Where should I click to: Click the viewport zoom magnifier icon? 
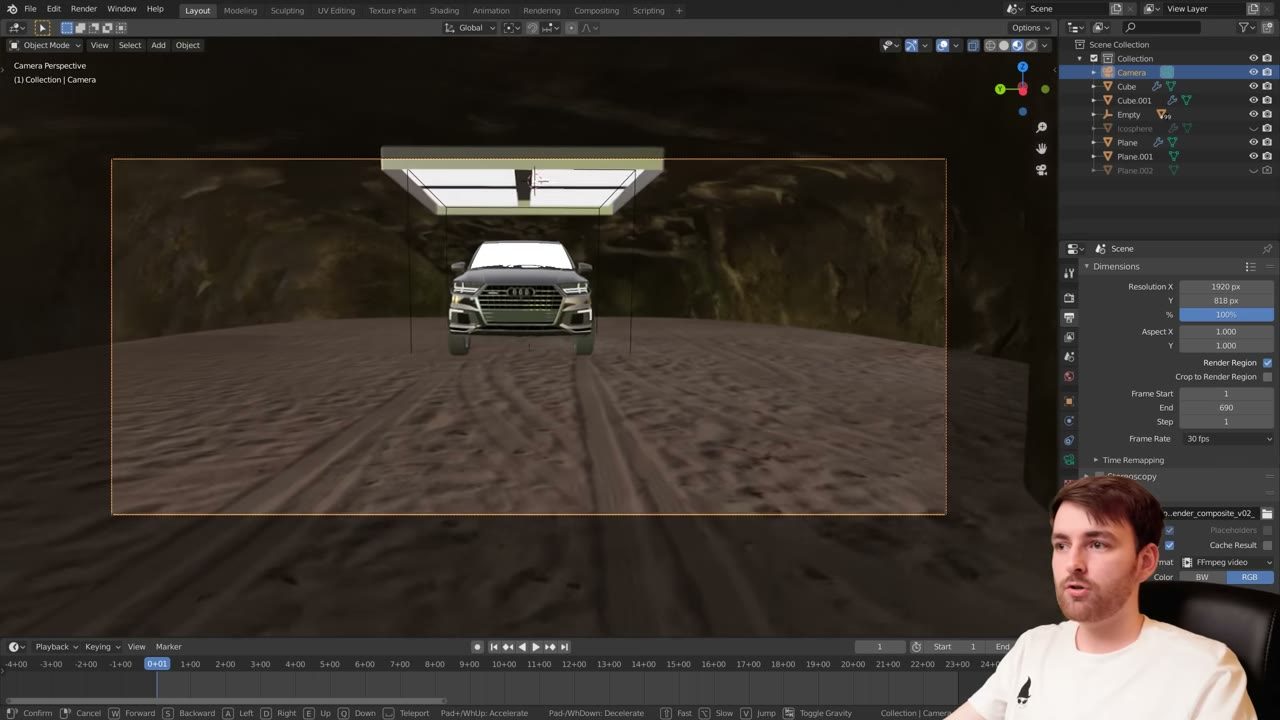point(1041,127)
